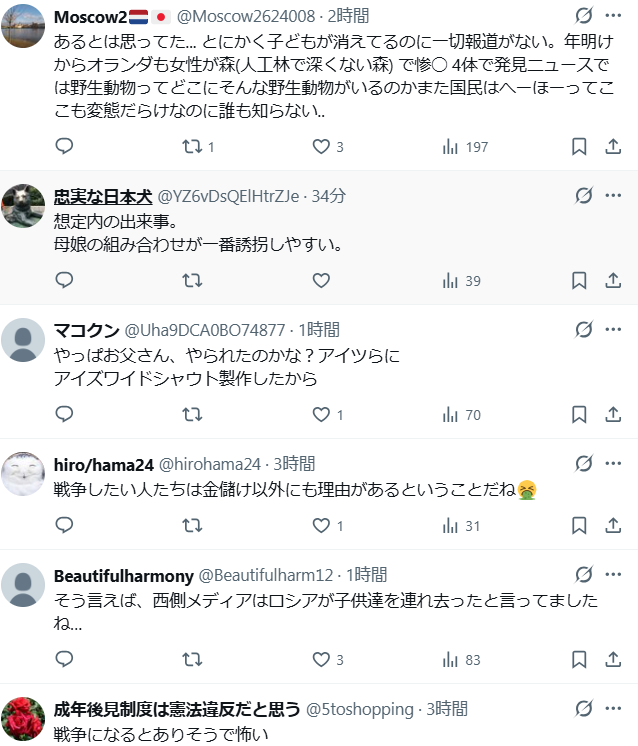Share hiro/hama24's tweet
The height and width of the screenshot is (746, 638).
pos(613,525)
